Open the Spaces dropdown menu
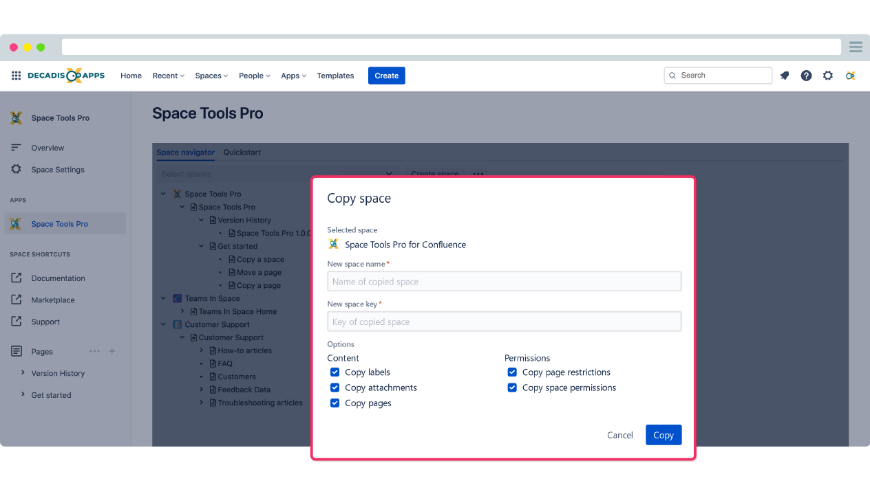 [x=211, y=75]
